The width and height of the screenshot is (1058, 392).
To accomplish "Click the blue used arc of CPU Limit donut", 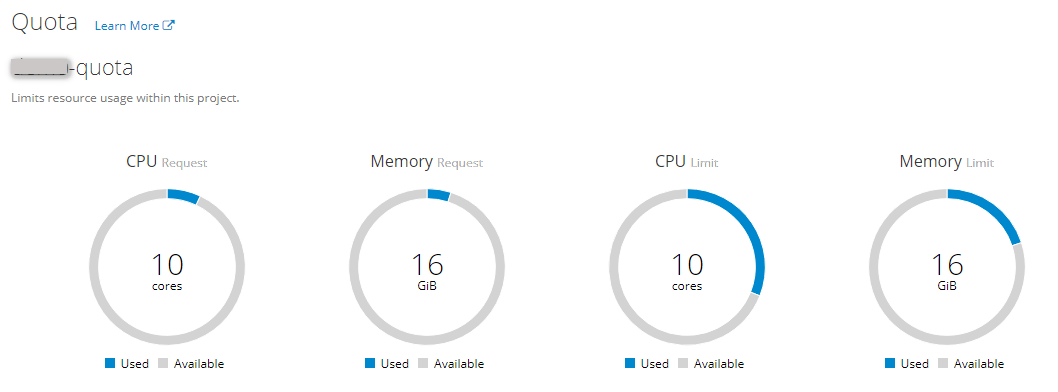I will tap(751, 227).
